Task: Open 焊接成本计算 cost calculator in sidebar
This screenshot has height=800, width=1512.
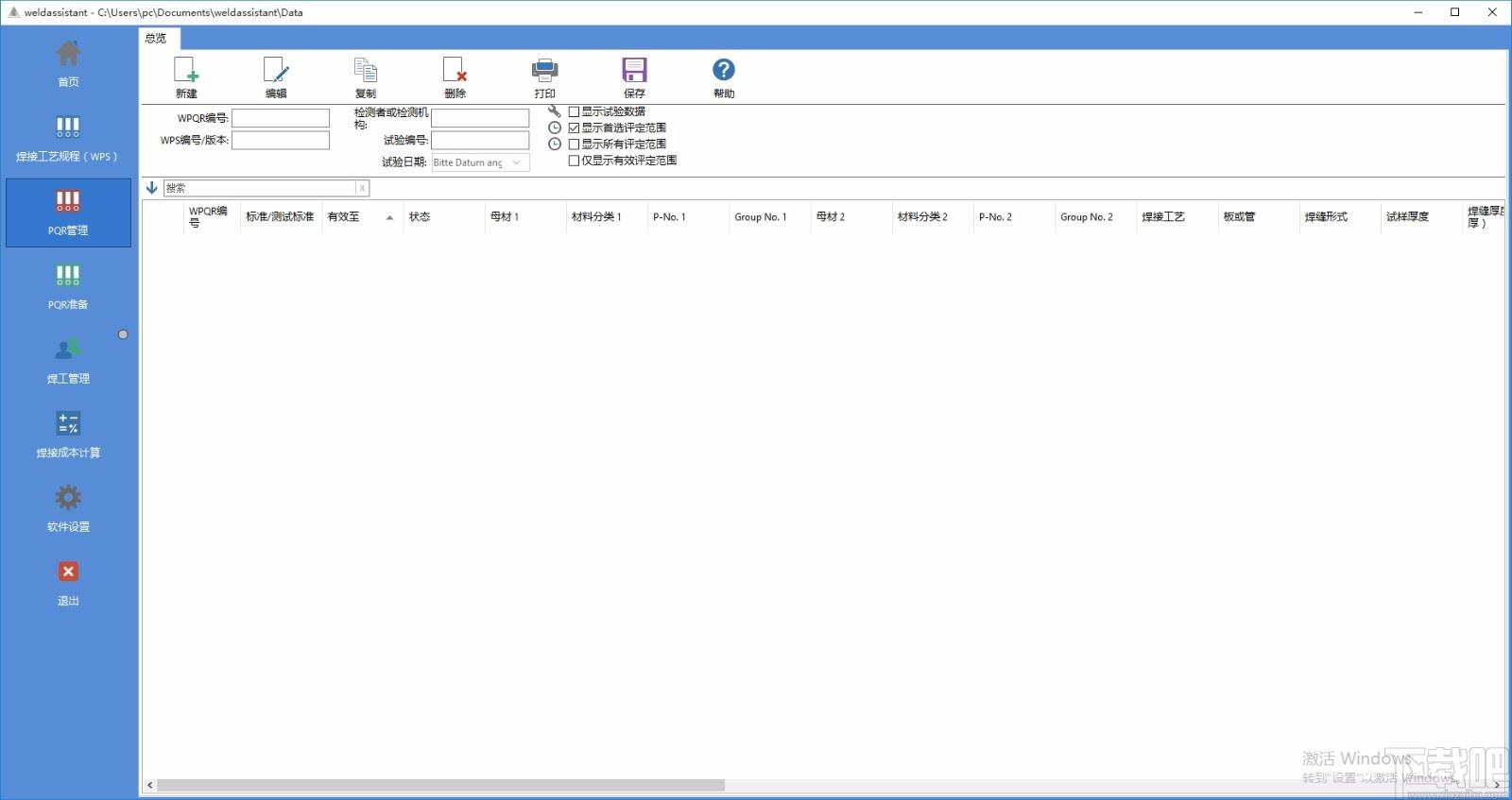Action: pyautogui.click(x=68, y=434)
